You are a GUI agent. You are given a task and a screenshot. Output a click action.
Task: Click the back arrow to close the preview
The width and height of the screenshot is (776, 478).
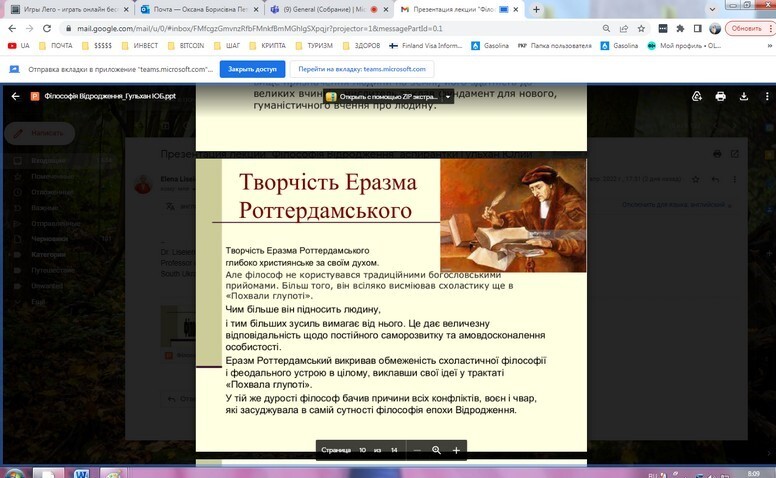coord(14,96)
